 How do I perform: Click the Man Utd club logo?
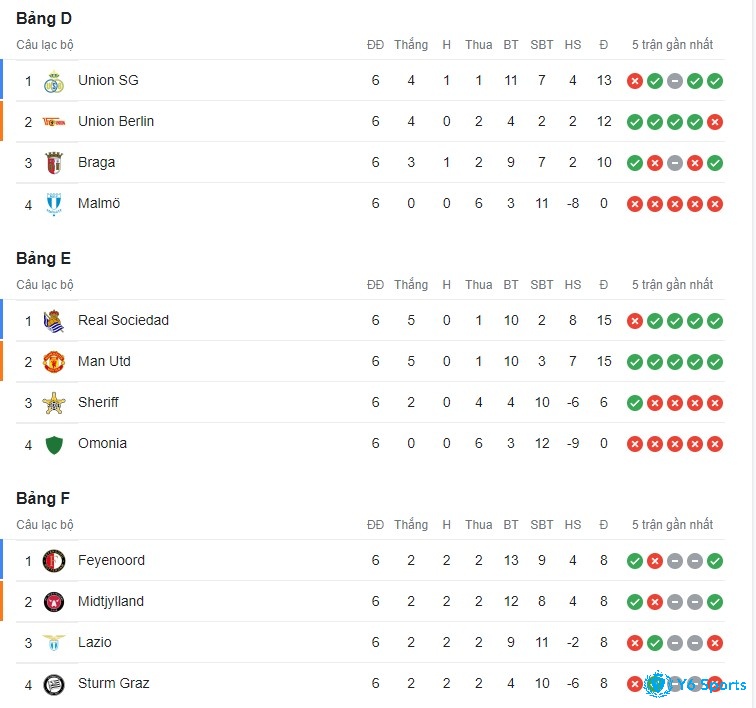tap(54, 362)
